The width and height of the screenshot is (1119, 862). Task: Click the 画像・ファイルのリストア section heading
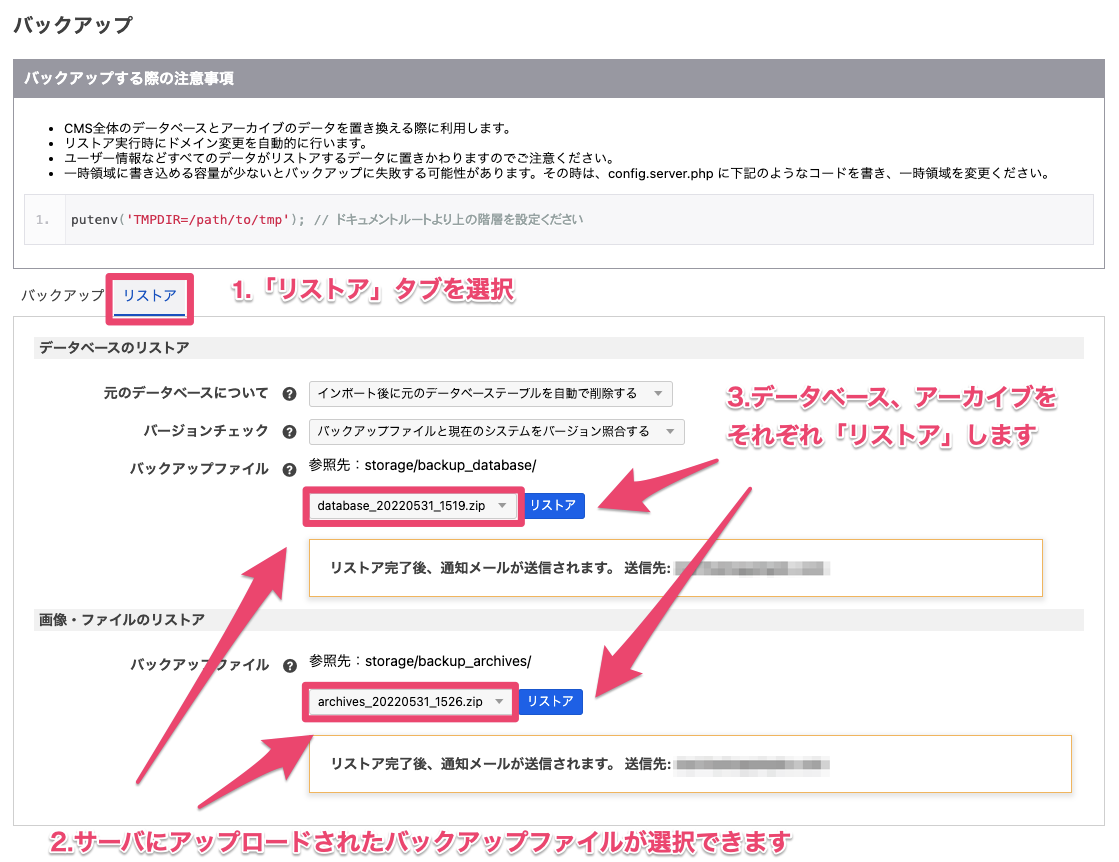pyautogui.click(x=121, y=620)
